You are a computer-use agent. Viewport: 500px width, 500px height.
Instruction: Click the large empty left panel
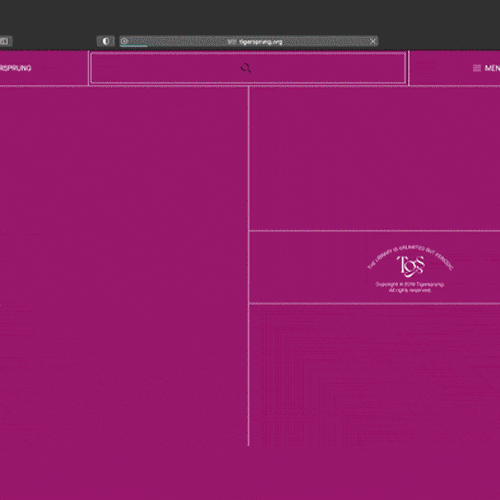(x=124, y=266)
